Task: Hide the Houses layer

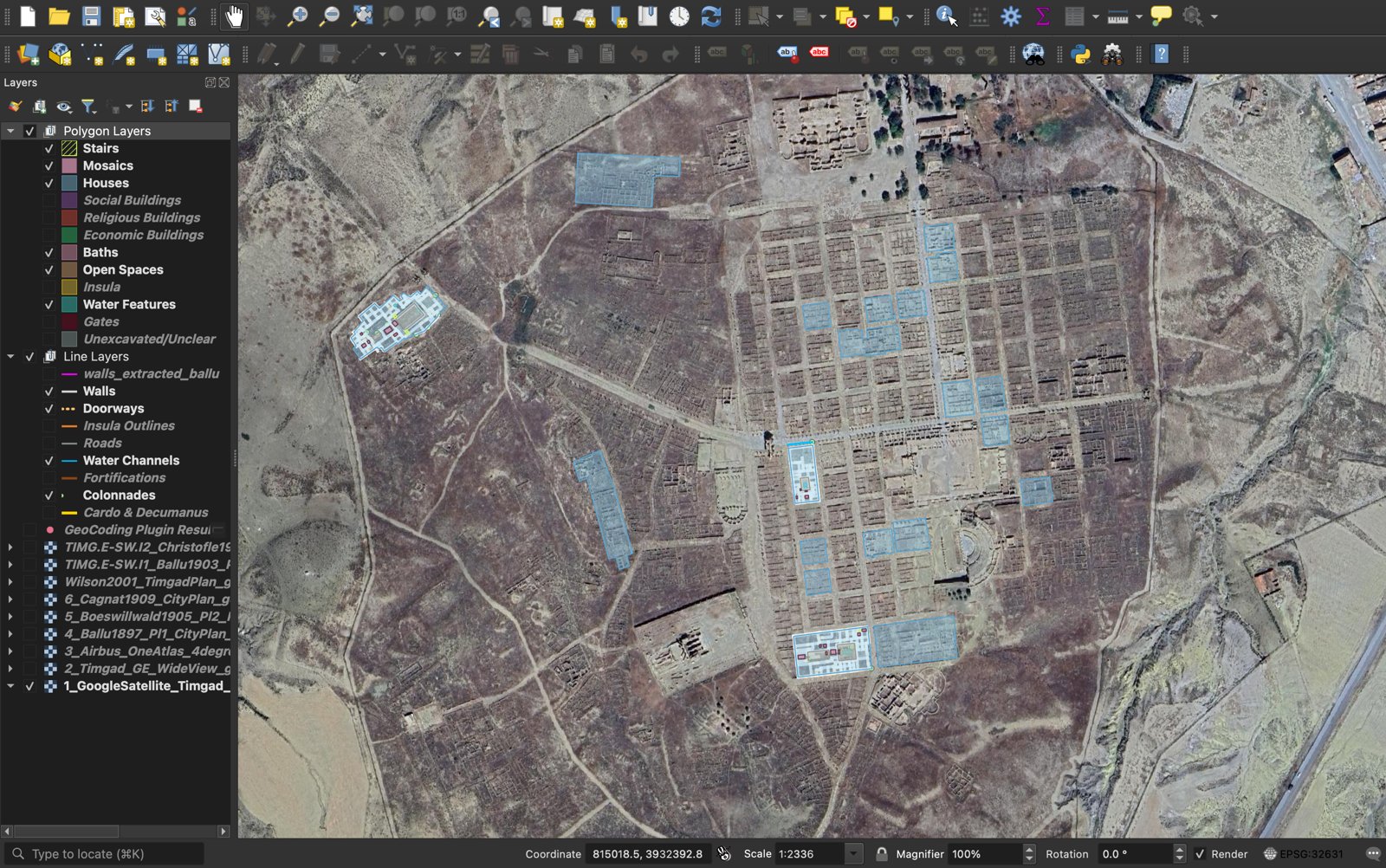Action: (49, 183)
